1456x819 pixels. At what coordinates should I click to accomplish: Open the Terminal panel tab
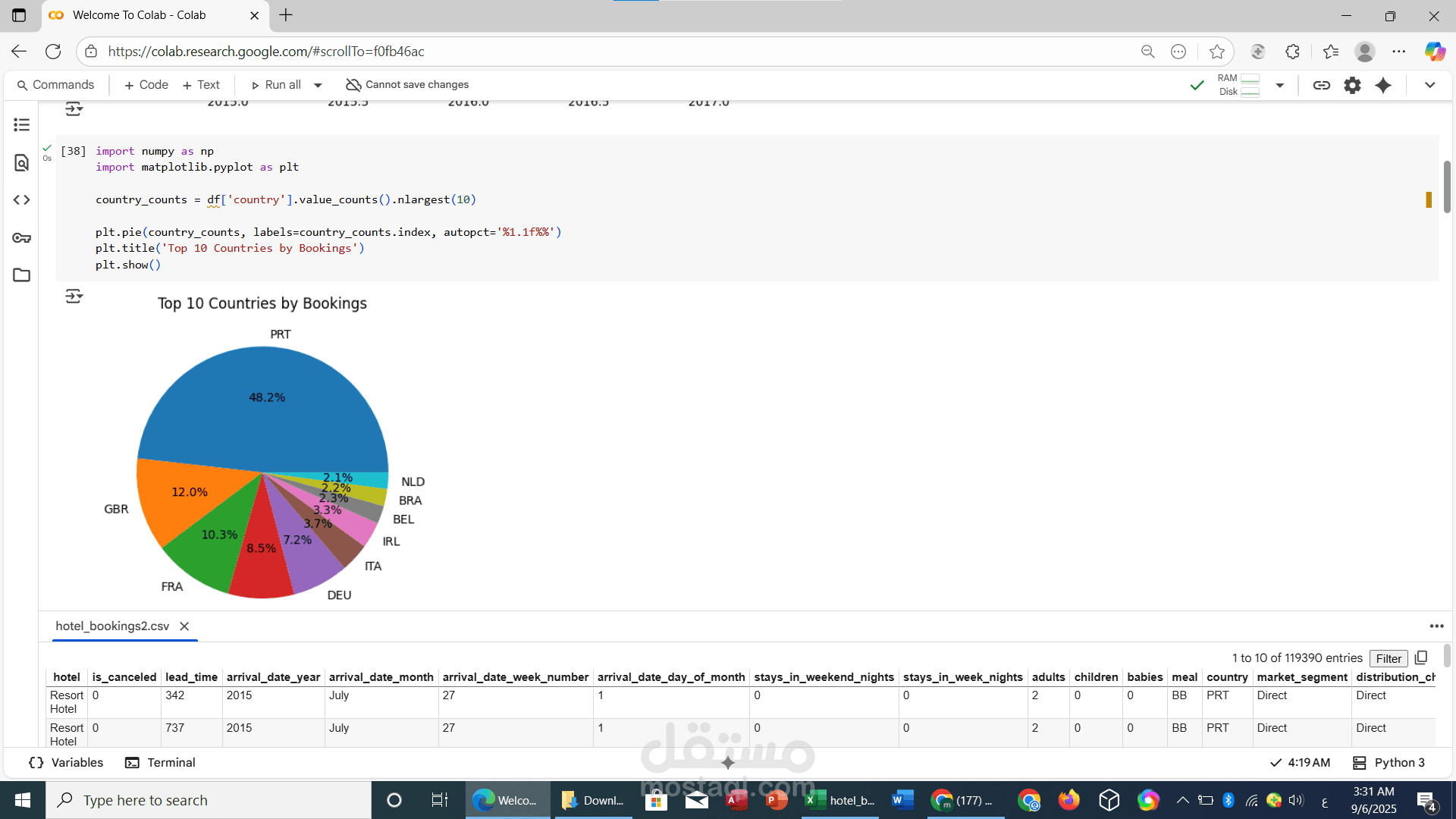(x=160, y=762)
